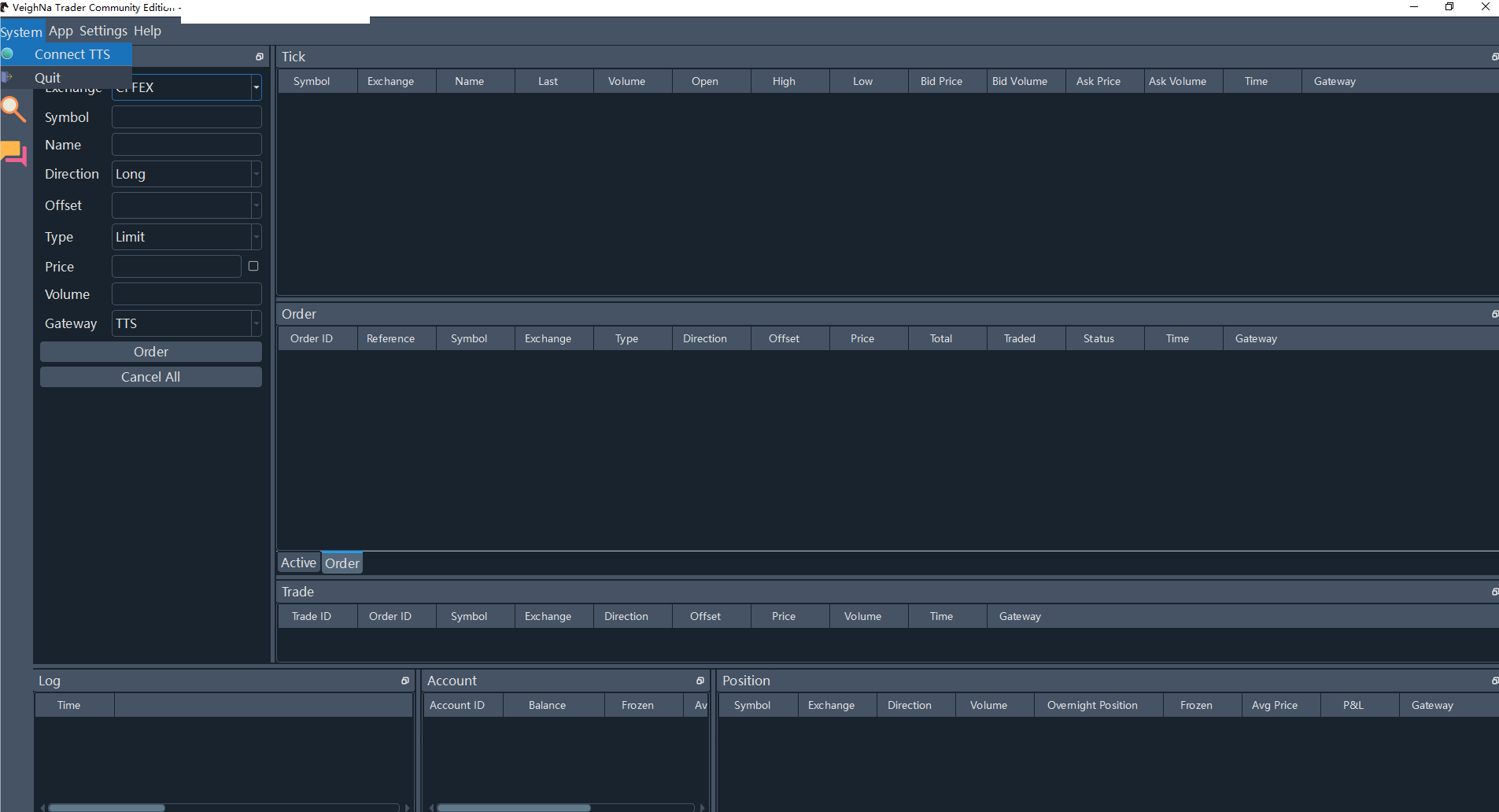Click the Quit exit icon
Screen dimensions: 1499x812
[x=7, y=77]
